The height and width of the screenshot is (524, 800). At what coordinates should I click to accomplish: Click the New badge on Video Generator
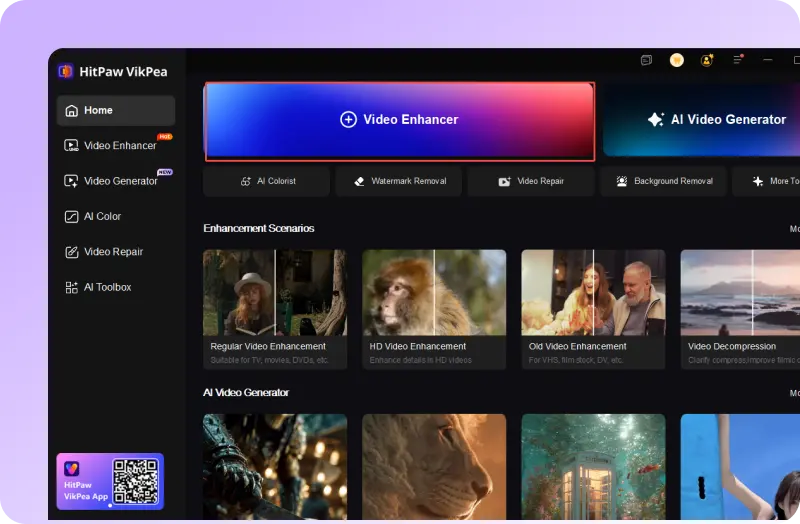click(165, 172)
